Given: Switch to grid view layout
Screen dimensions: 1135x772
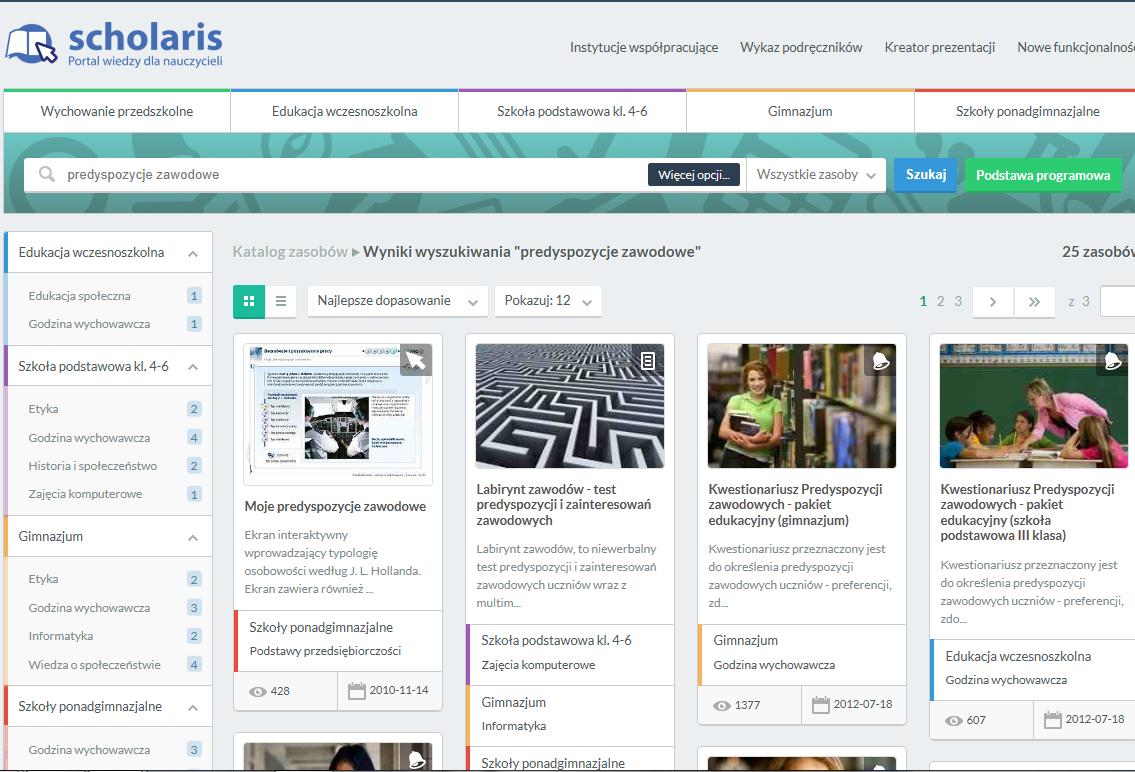Looking at the screenshot, I should click(249, 301).
